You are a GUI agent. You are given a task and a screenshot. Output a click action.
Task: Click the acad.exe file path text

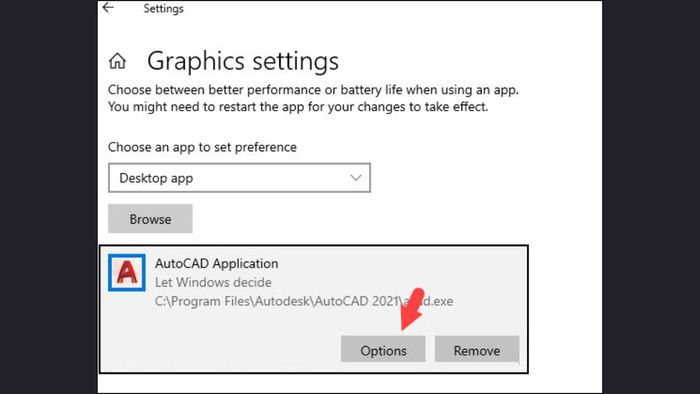[x=304, y=301]
